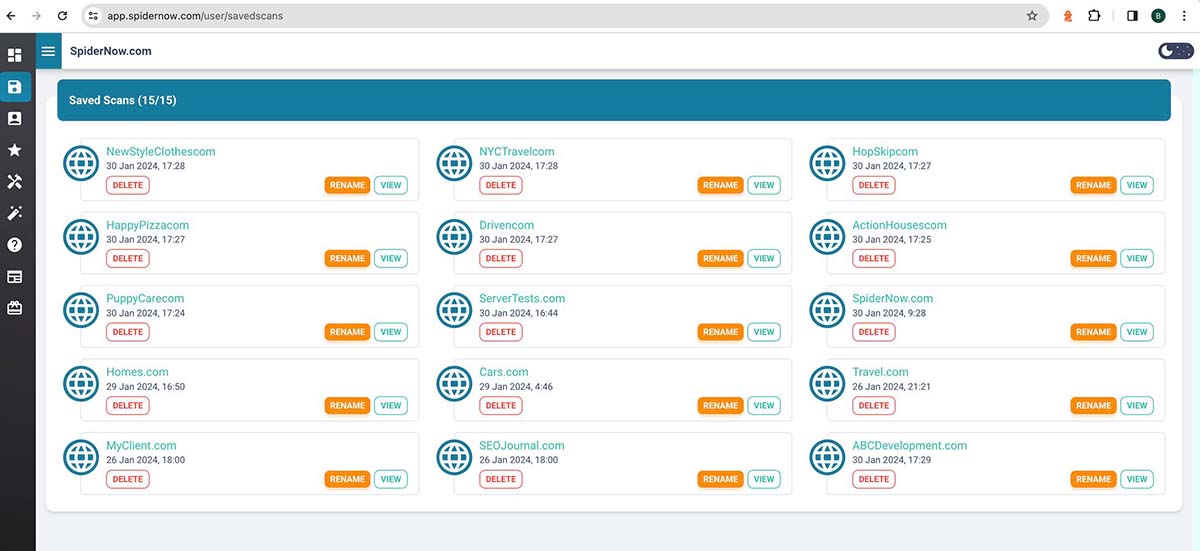Delete the ABCDevelopment.com scan
Viewport: 1200px width, 551px height.
(874, 479)
